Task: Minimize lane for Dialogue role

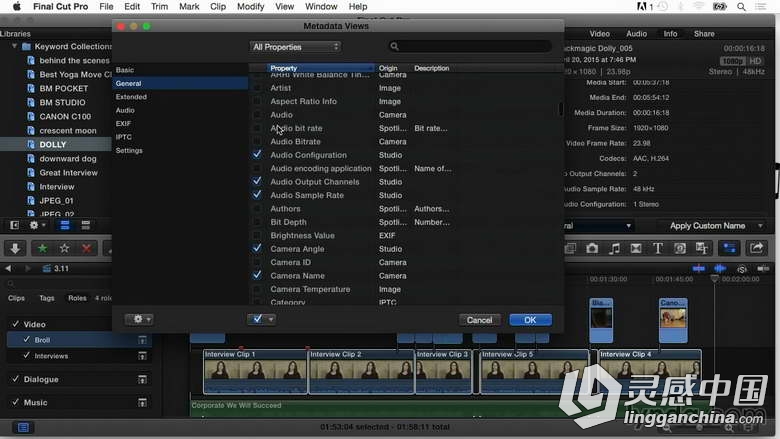Action: (x=142, y=379)
